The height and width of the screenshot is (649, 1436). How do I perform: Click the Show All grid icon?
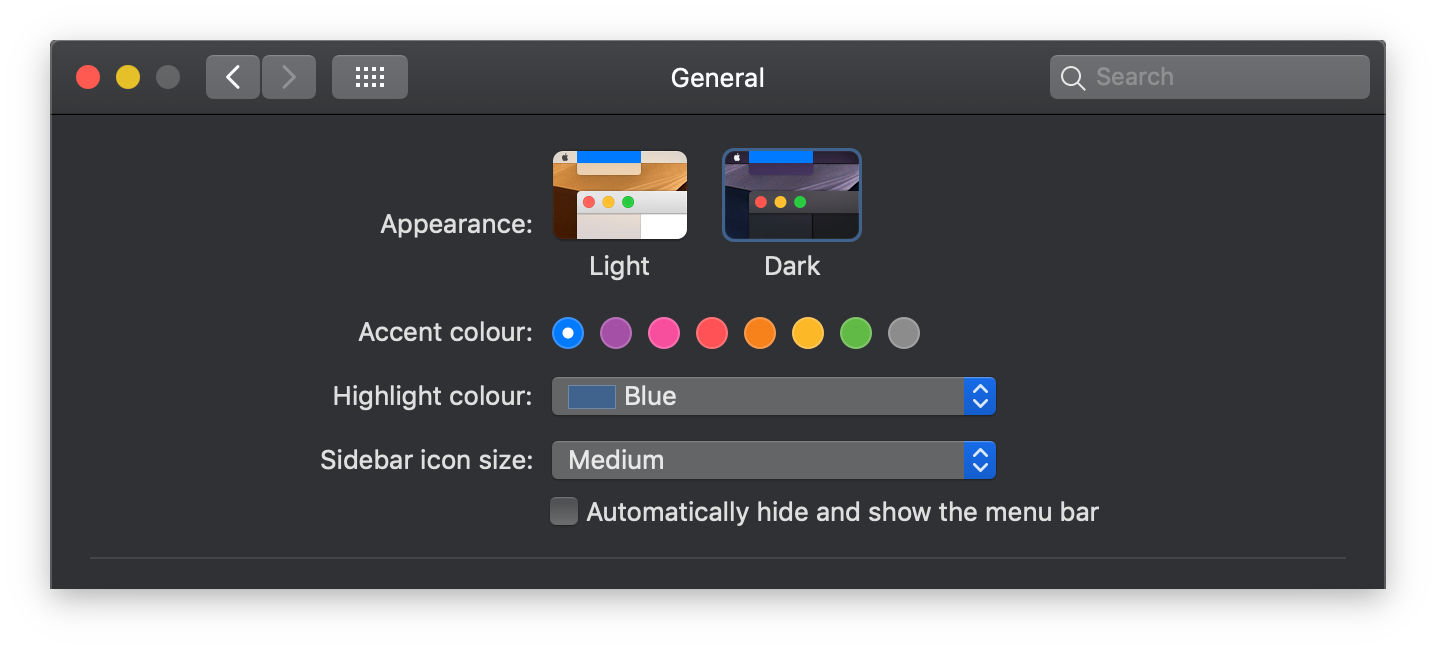369,76
